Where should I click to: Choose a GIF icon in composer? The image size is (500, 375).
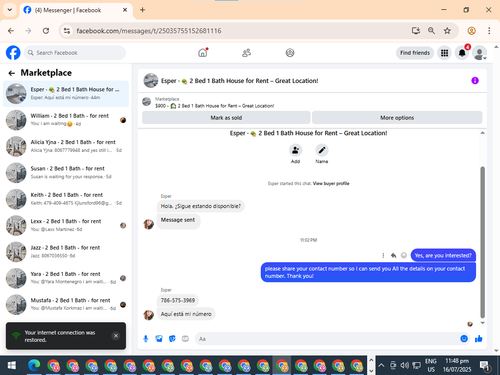click(x=185, y=339)
